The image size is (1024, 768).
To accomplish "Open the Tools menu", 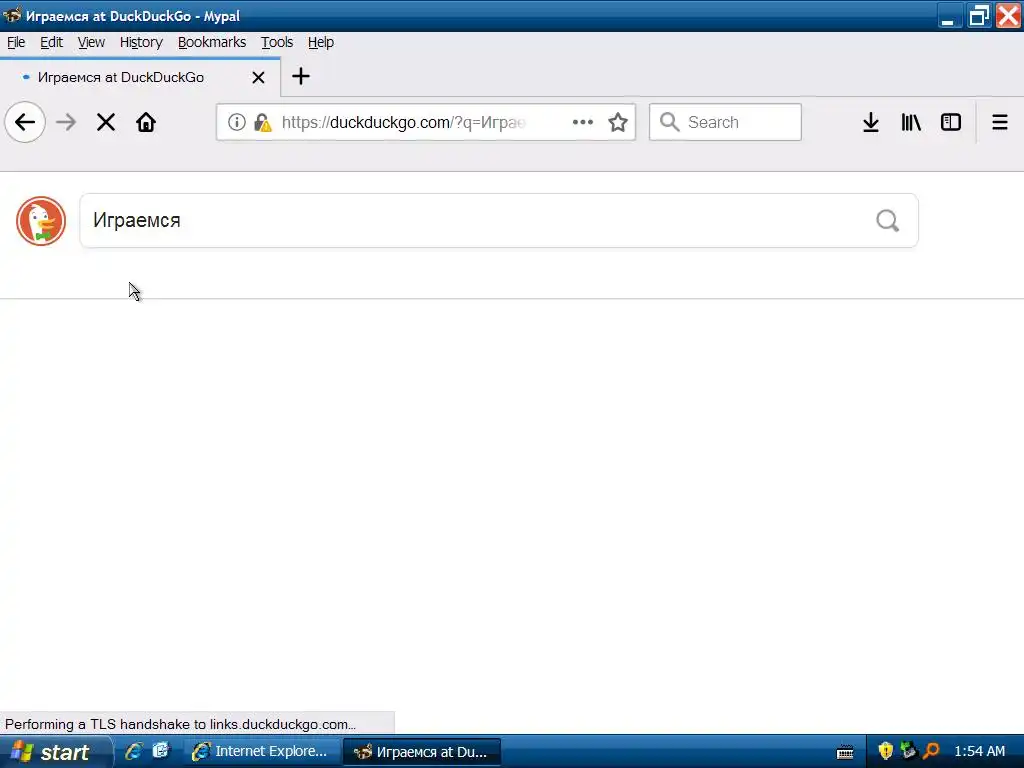I will 277,42.
